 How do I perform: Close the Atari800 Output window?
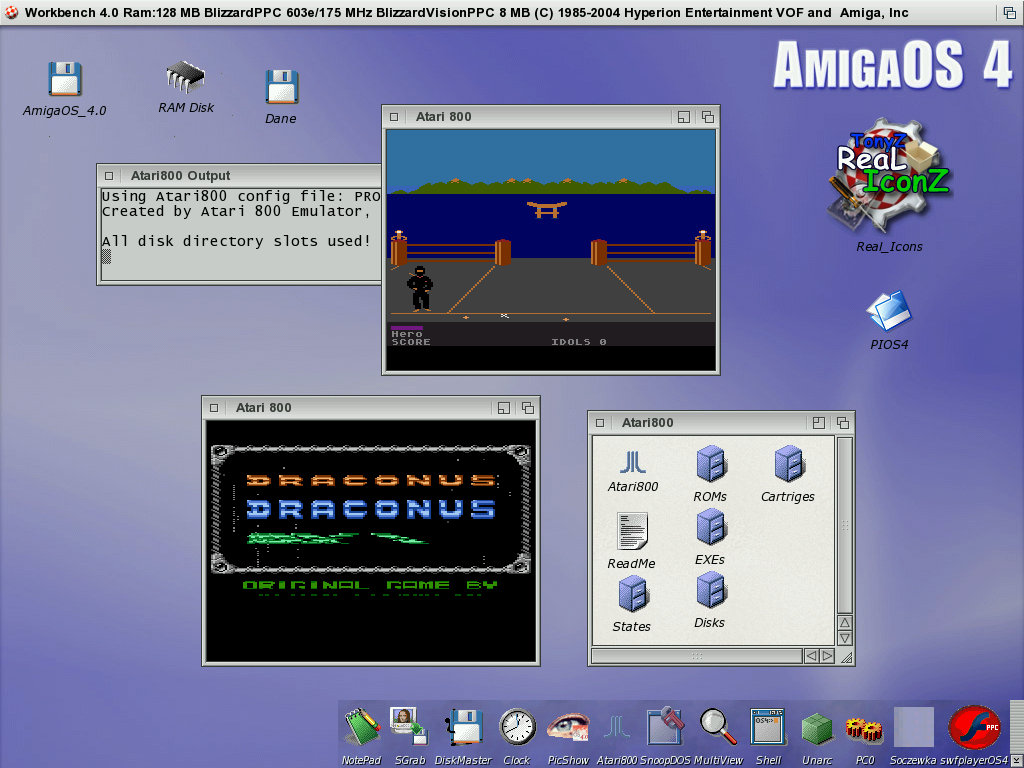tap(109, 176)
